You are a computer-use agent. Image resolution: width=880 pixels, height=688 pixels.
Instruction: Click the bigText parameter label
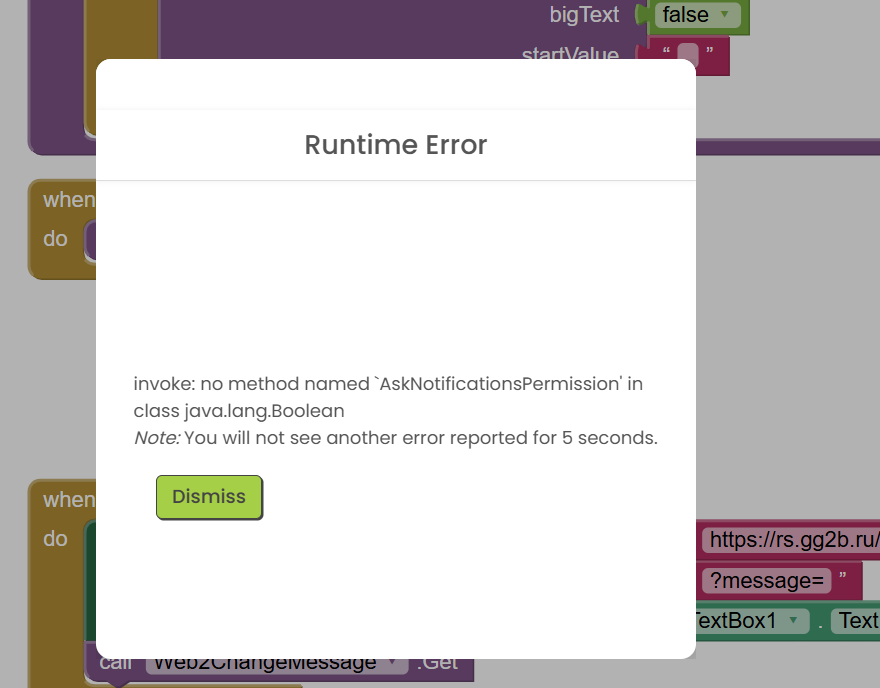coord(584,15)
